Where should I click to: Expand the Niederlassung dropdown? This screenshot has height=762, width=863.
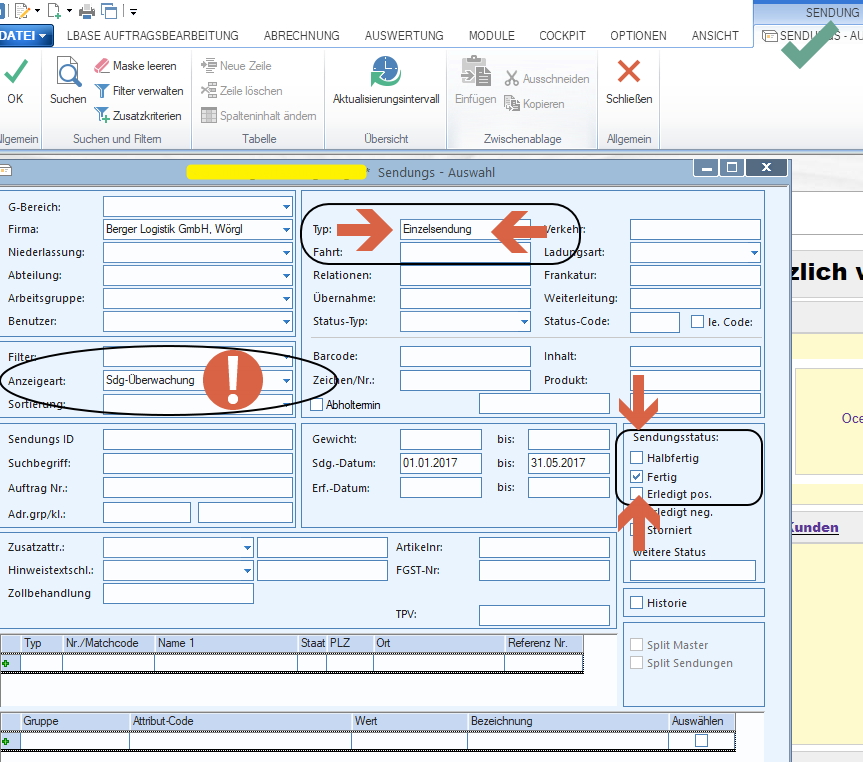pyautogui.click(x=286, y=253)
